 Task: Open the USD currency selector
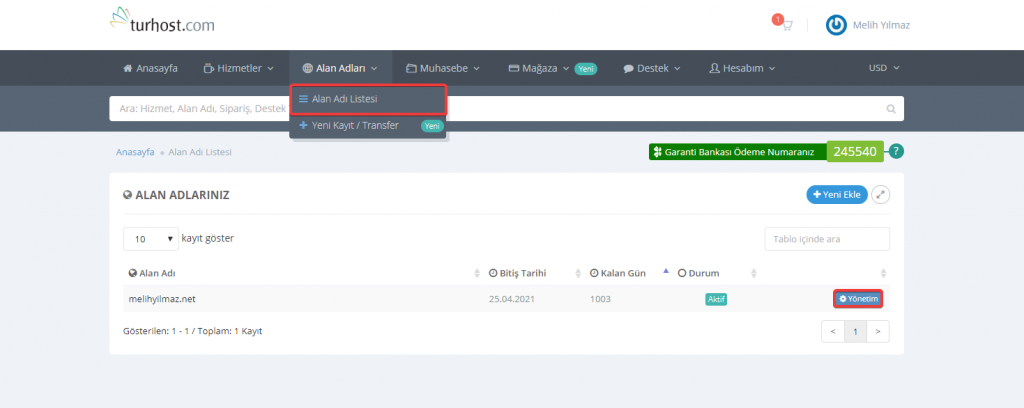click(x=884, y=68)
